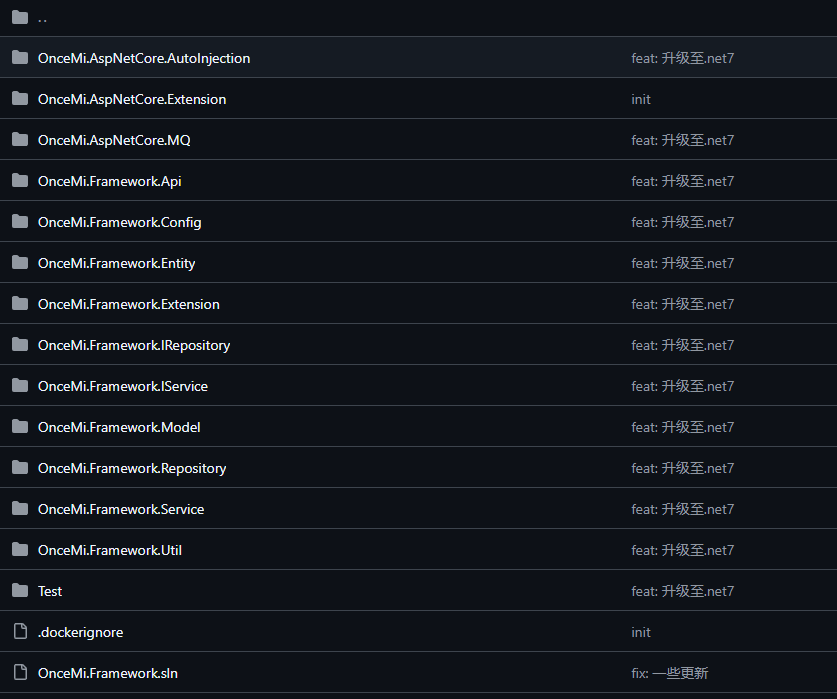Open the OnceMi.AspNetCore.Extension folder

[132, 99]
